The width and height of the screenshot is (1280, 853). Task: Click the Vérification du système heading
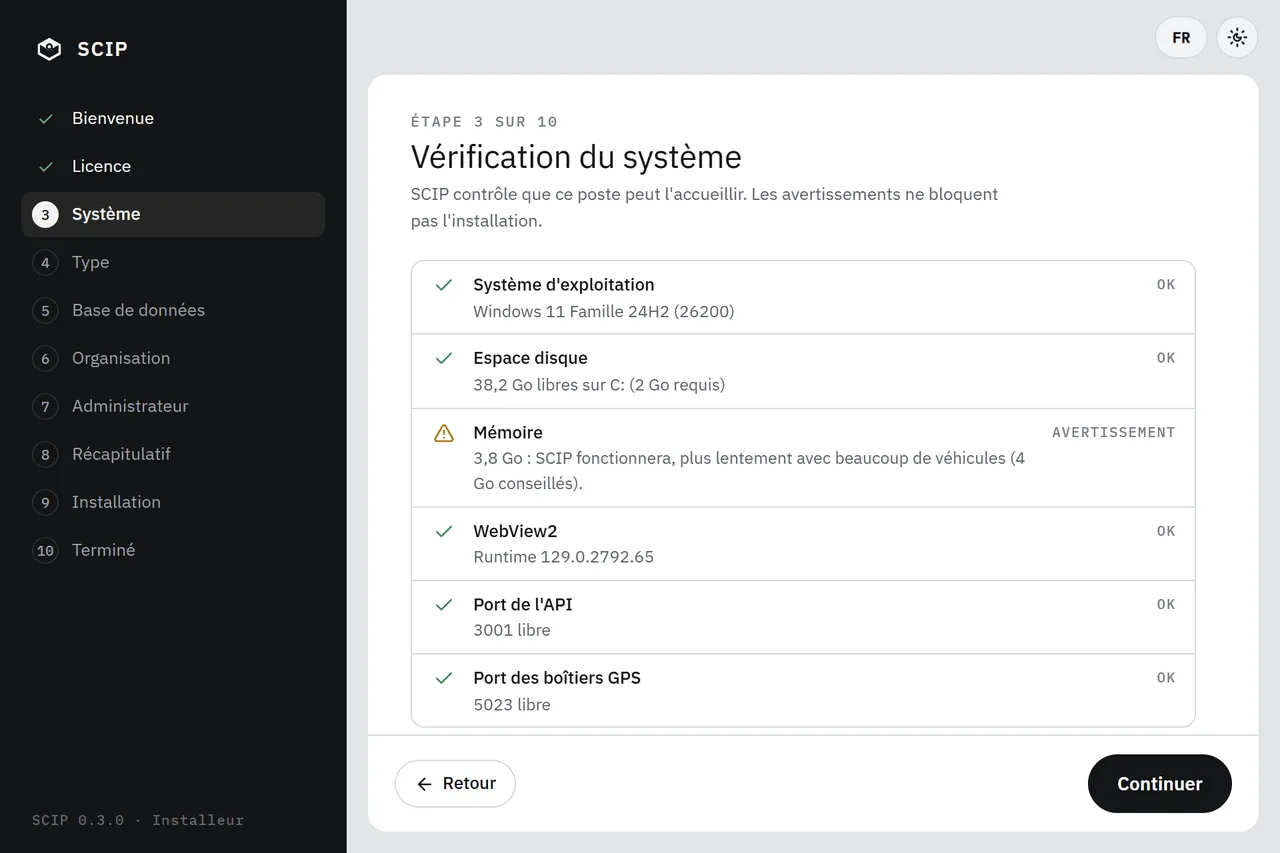click(x=576, y=157)
